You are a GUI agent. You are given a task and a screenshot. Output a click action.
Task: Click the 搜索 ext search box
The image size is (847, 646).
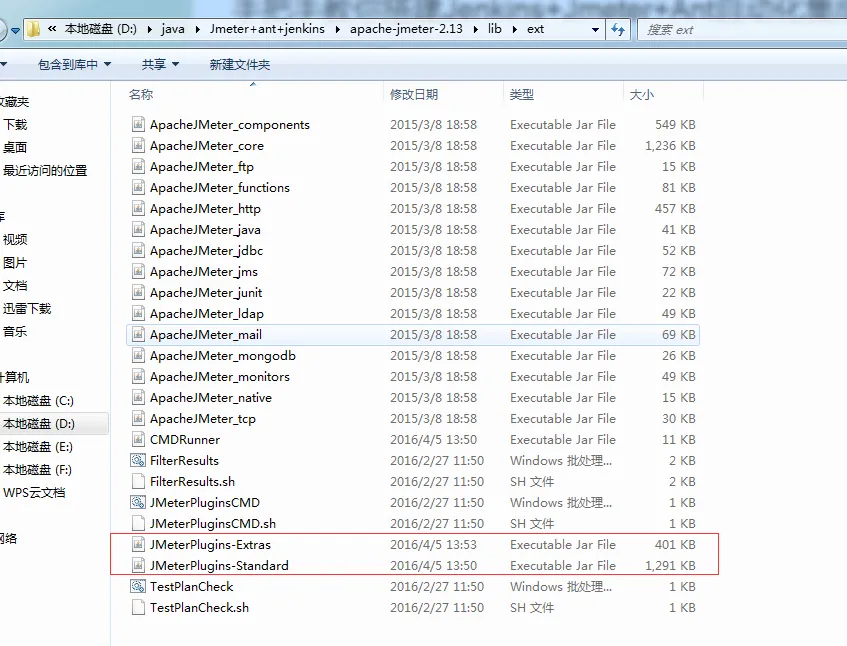[x=742, y=30]
